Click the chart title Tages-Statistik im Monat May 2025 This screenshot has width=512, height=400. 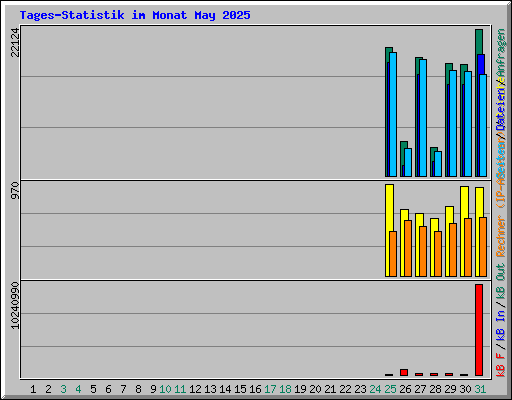point(135,15)
